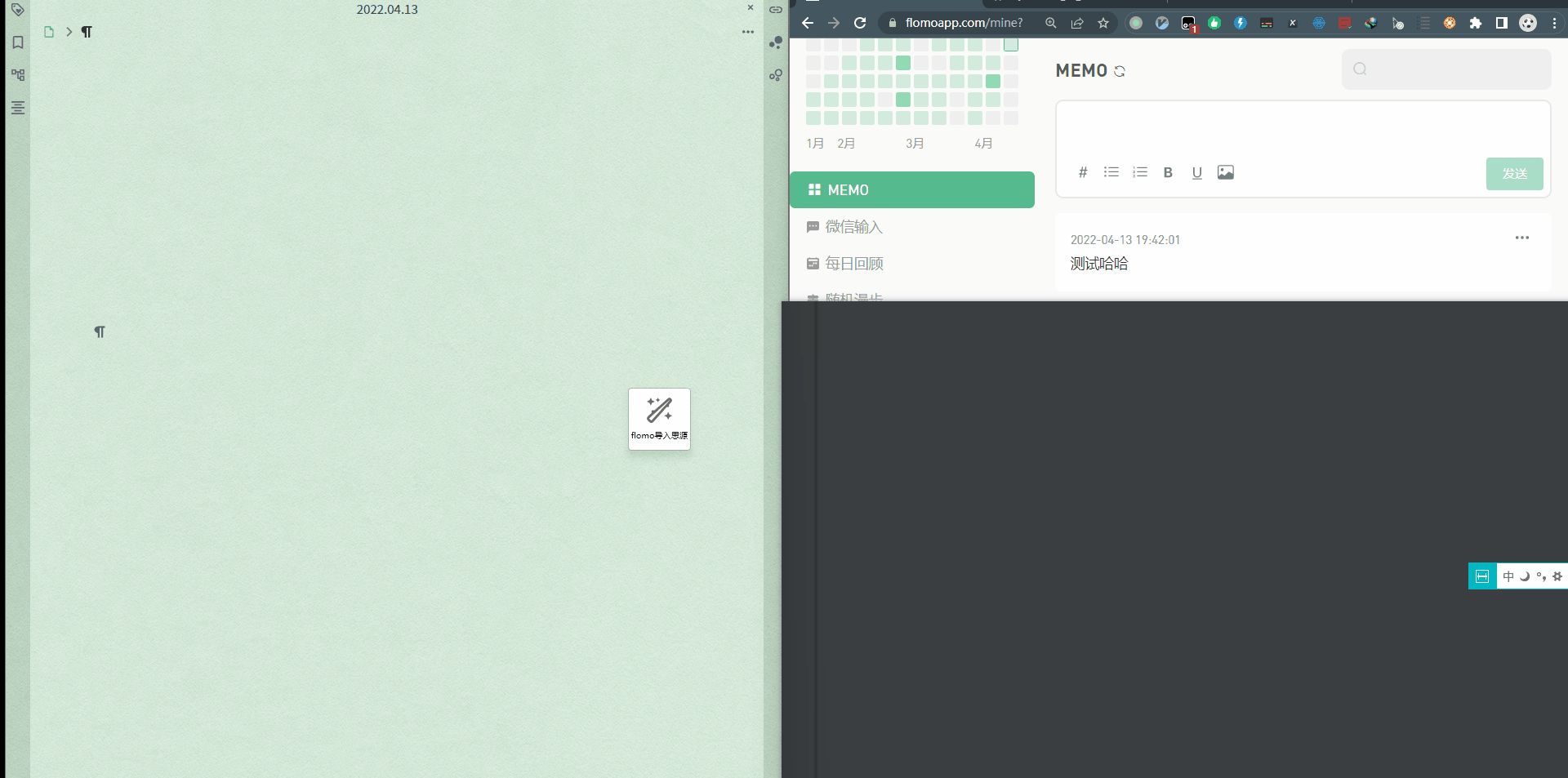Click the gray circle extension icon
The width and height of the screenshot is (1568, 778).
(1136, 23)
